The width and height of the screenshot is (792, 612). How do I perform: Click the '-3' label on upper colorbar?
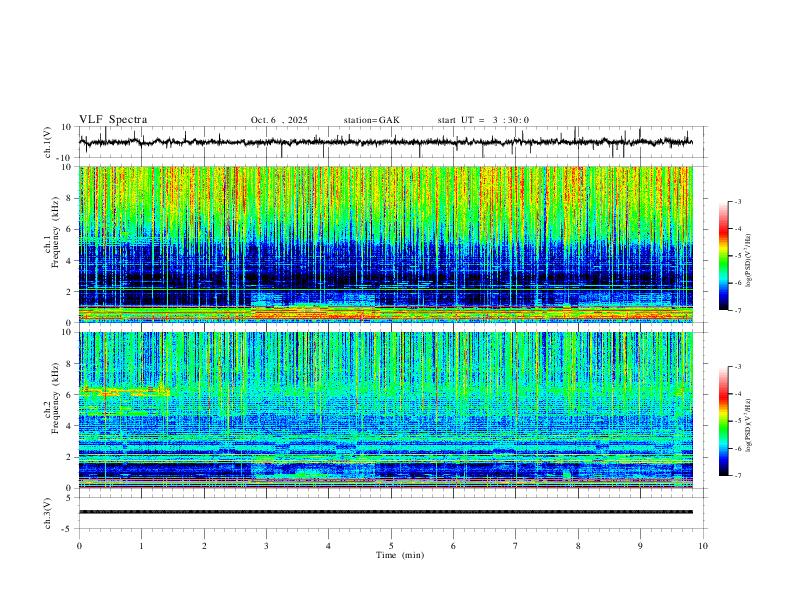(737, 201)
